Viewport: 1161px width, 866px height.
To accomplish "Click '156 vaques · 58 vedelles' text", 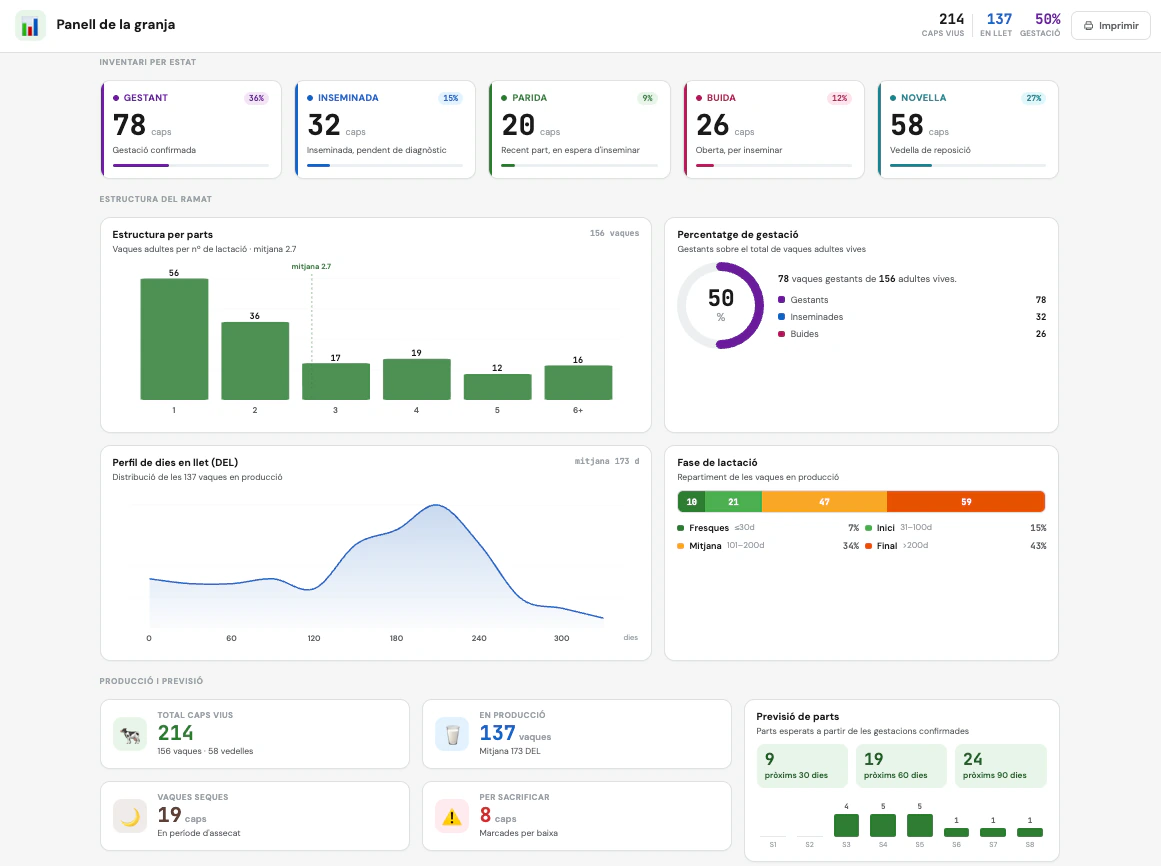I will [x=205, y=751].
